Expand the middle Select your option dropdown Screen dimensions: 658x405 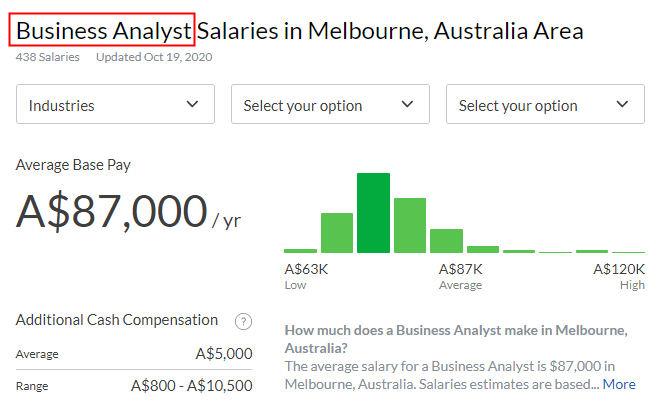point(330,104)
